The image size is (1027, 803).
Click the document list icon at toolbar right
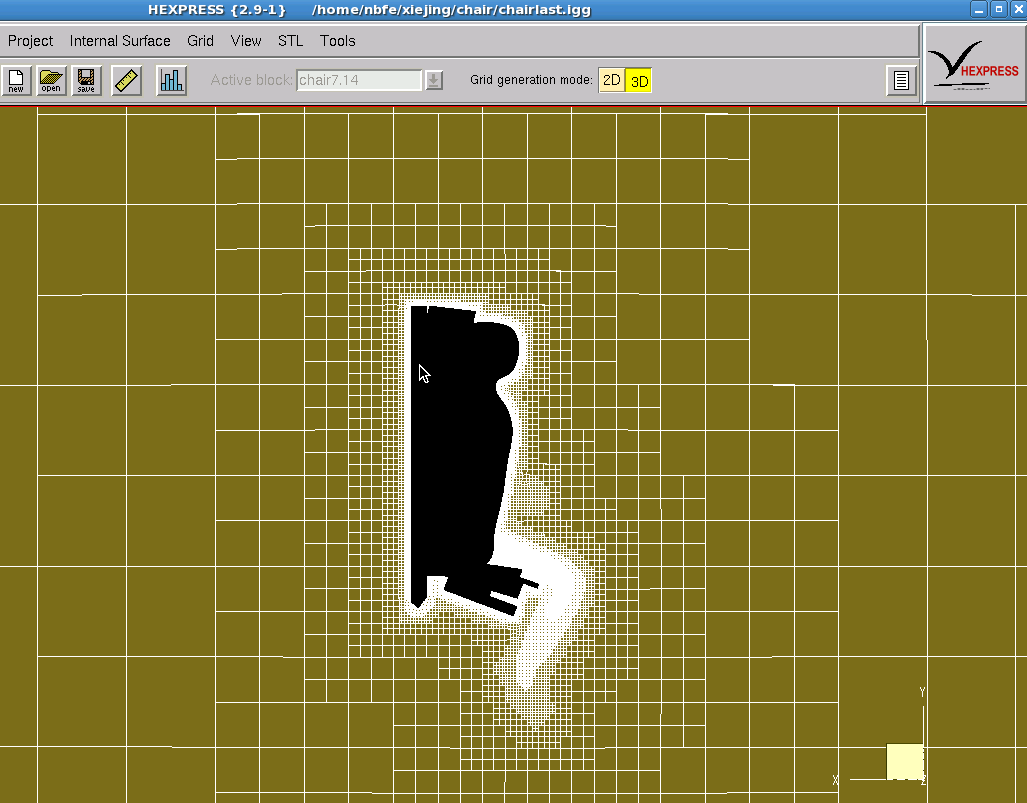pos(901,81)
